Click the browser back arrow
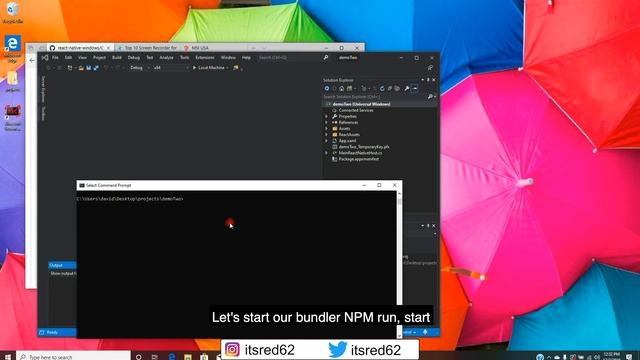The width and height of the screenshot is (640, 360). point(32,60)
